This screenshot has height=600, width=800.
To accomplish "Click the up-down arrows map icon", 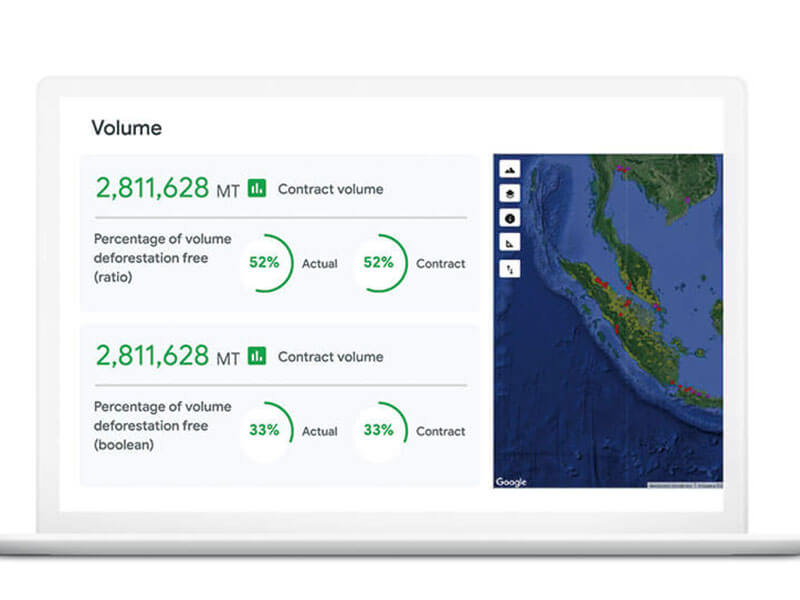I will tap(509, 269).
